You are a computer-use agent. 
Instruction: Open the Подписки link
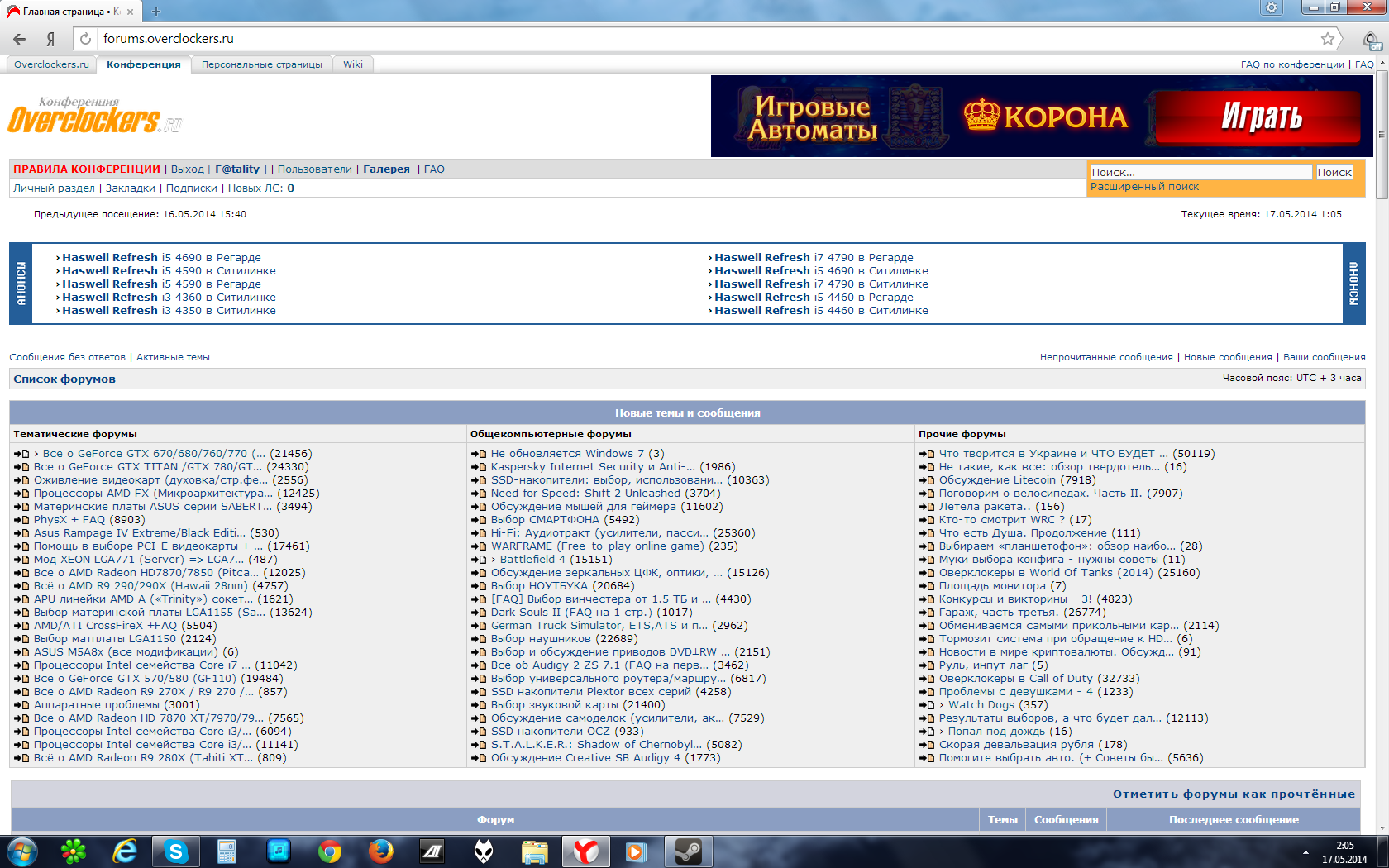[192, 188]
